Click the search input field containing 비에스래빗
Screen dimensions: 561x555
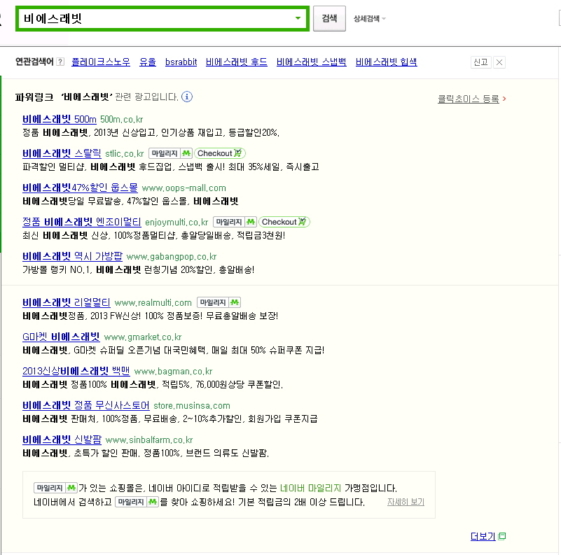coord(162,19)
